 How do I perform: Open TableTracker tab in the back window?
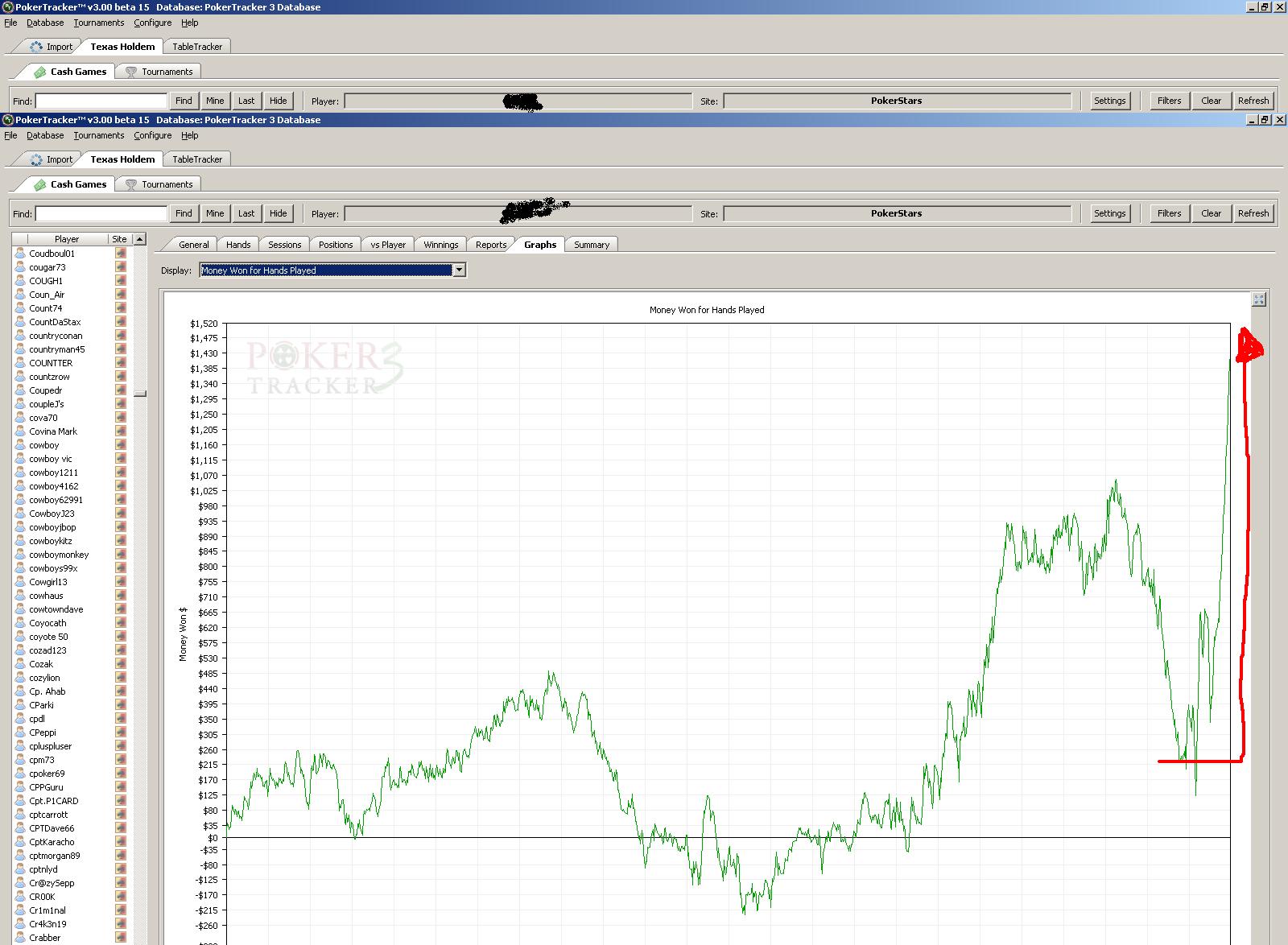click(197, 47)
